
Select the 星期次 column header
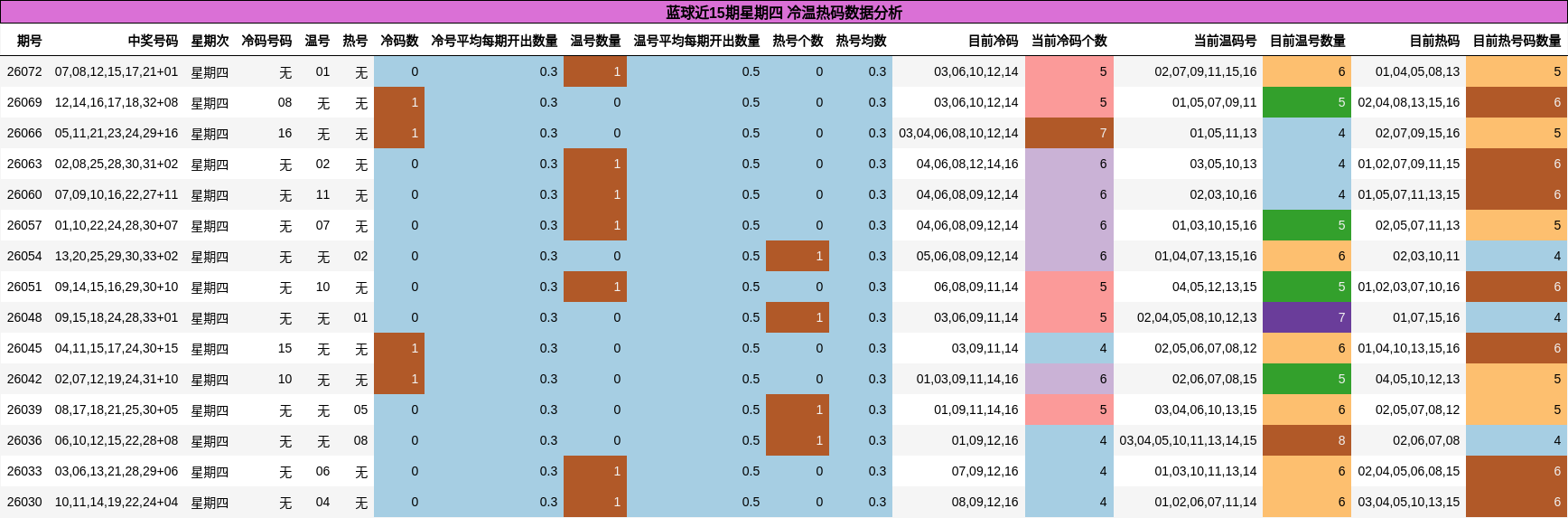point(210,41)
